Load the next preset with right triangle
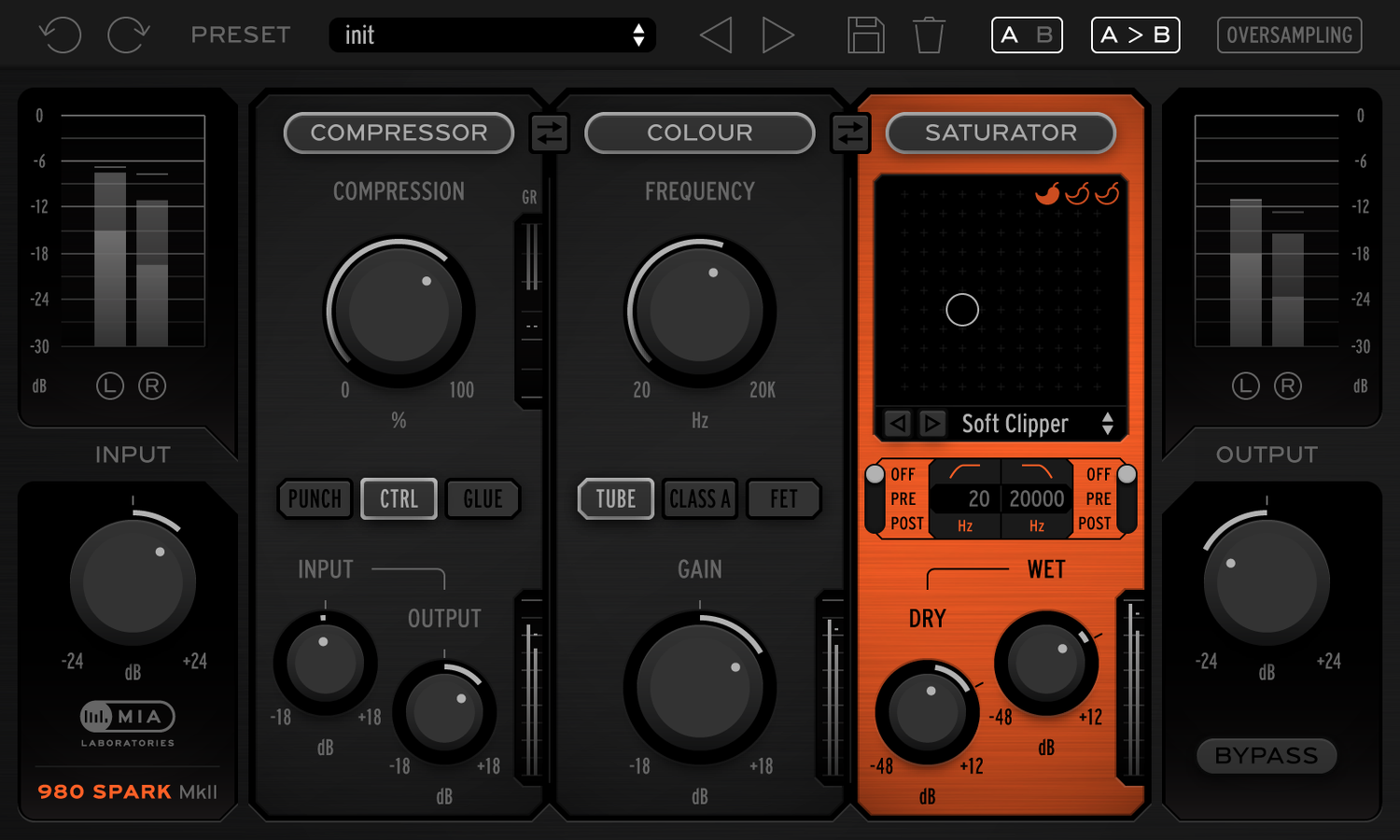 777,35
